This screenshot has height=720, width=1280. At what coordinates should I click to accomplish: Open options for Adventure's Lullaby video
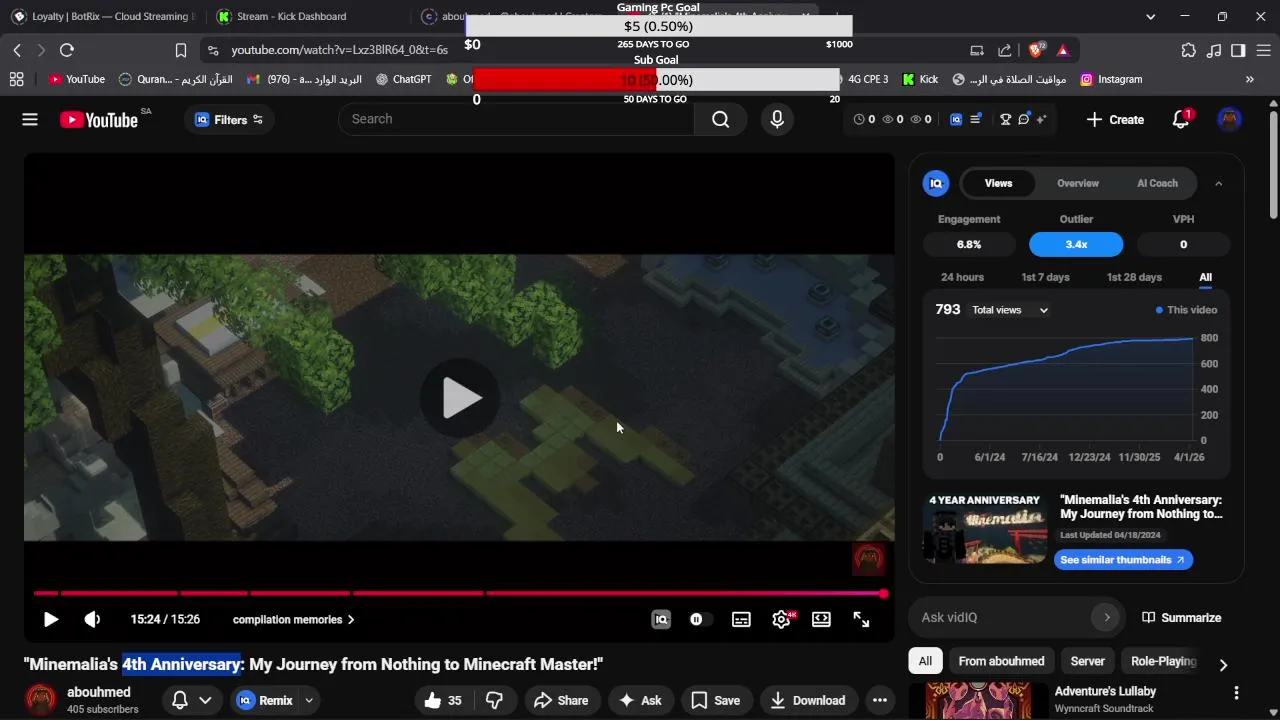click(x=1236, y=693)
